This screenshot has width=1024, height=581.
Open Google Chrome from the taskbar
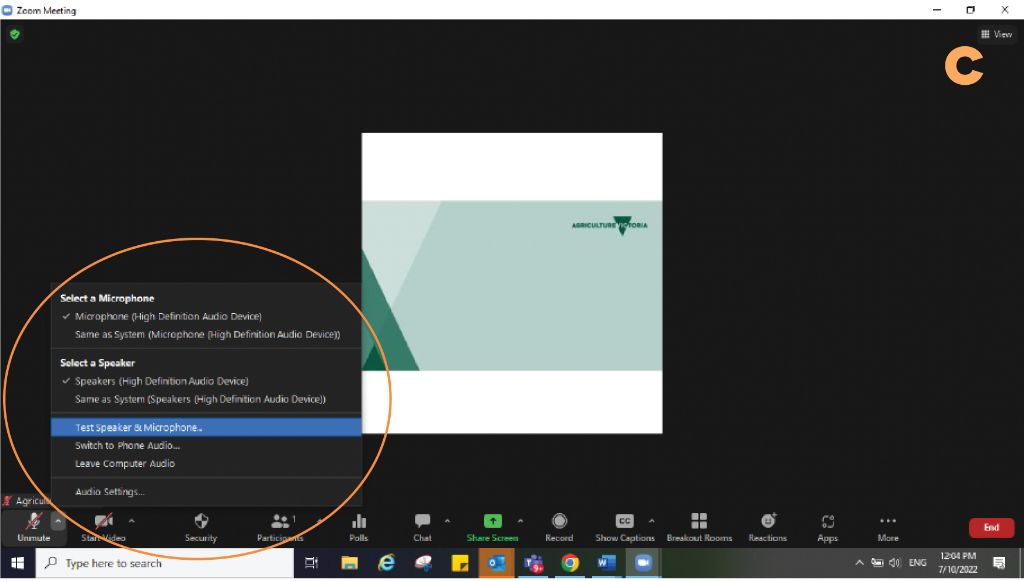tap(570, 563)
